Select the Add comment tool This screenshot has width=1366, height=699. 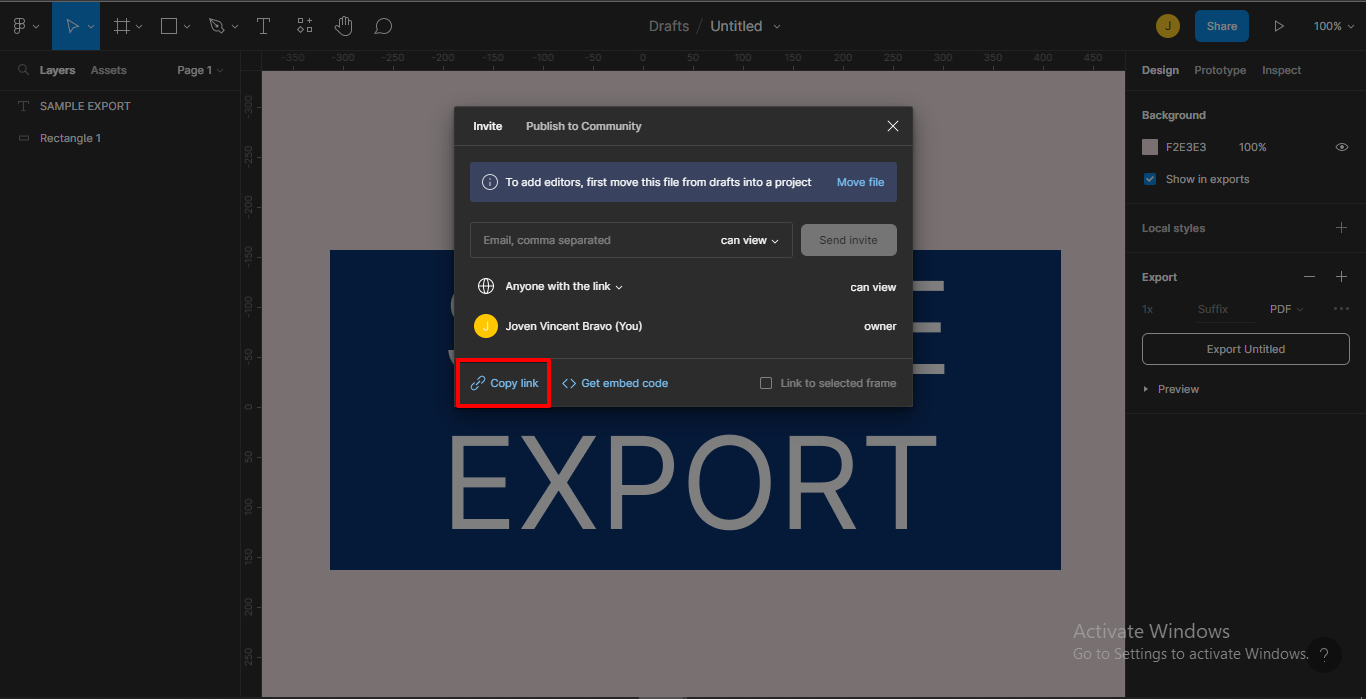tap(383, 26)
